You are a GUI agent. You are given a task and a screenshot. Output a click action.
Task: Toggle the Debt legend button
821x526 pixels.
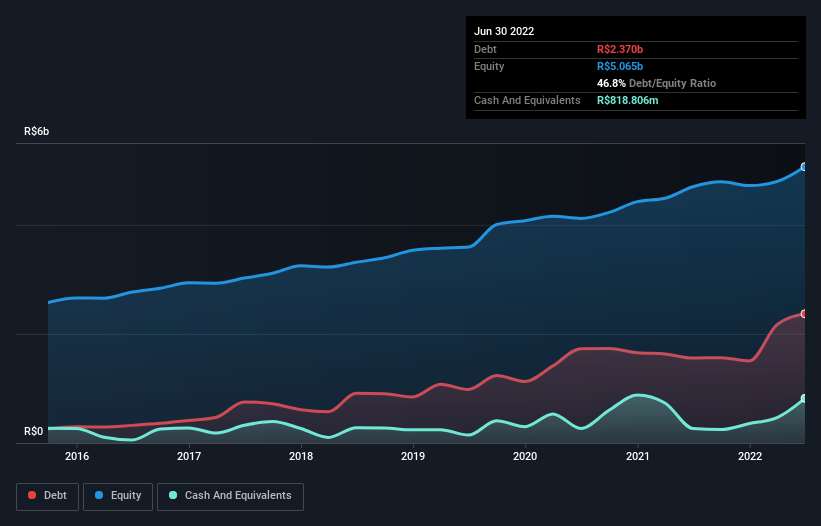(48, 496)
